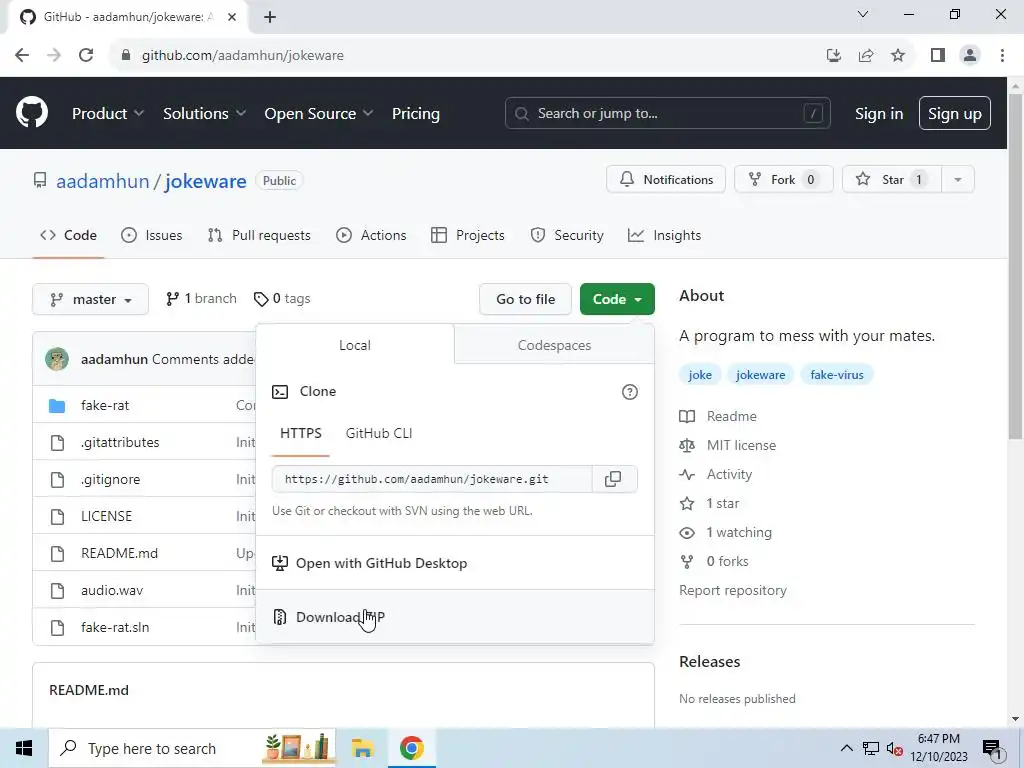
Task: Reload the page
Action: tap(86, 56)
